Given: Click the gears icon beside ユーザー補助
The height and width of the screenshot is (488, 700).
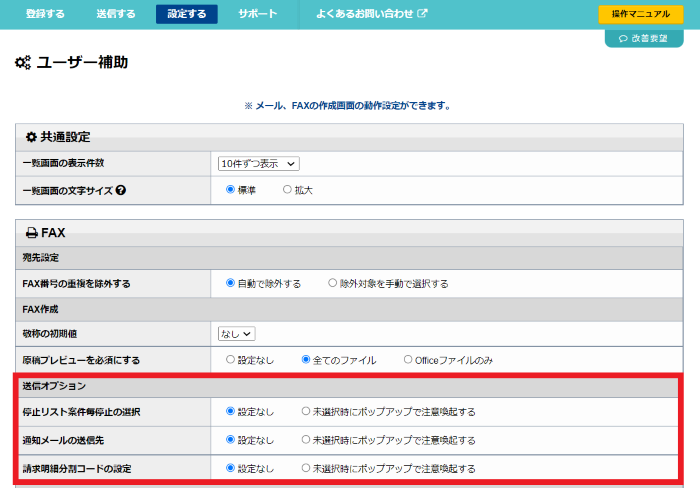Looking at the screenshot, I should [x=23, y=62].
